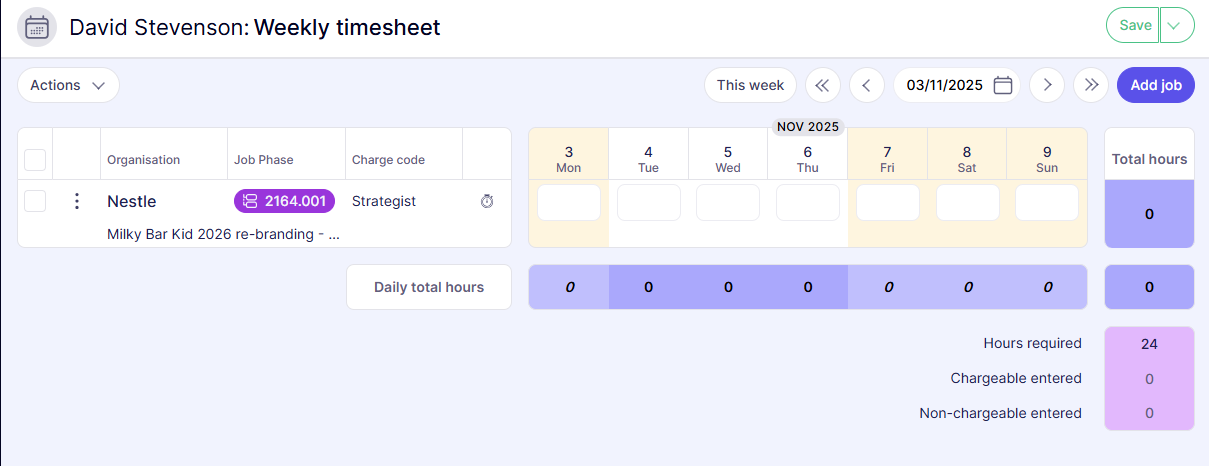Save the weekly timesheet
1209x466 pixels.
click(x=1134, y=25)
